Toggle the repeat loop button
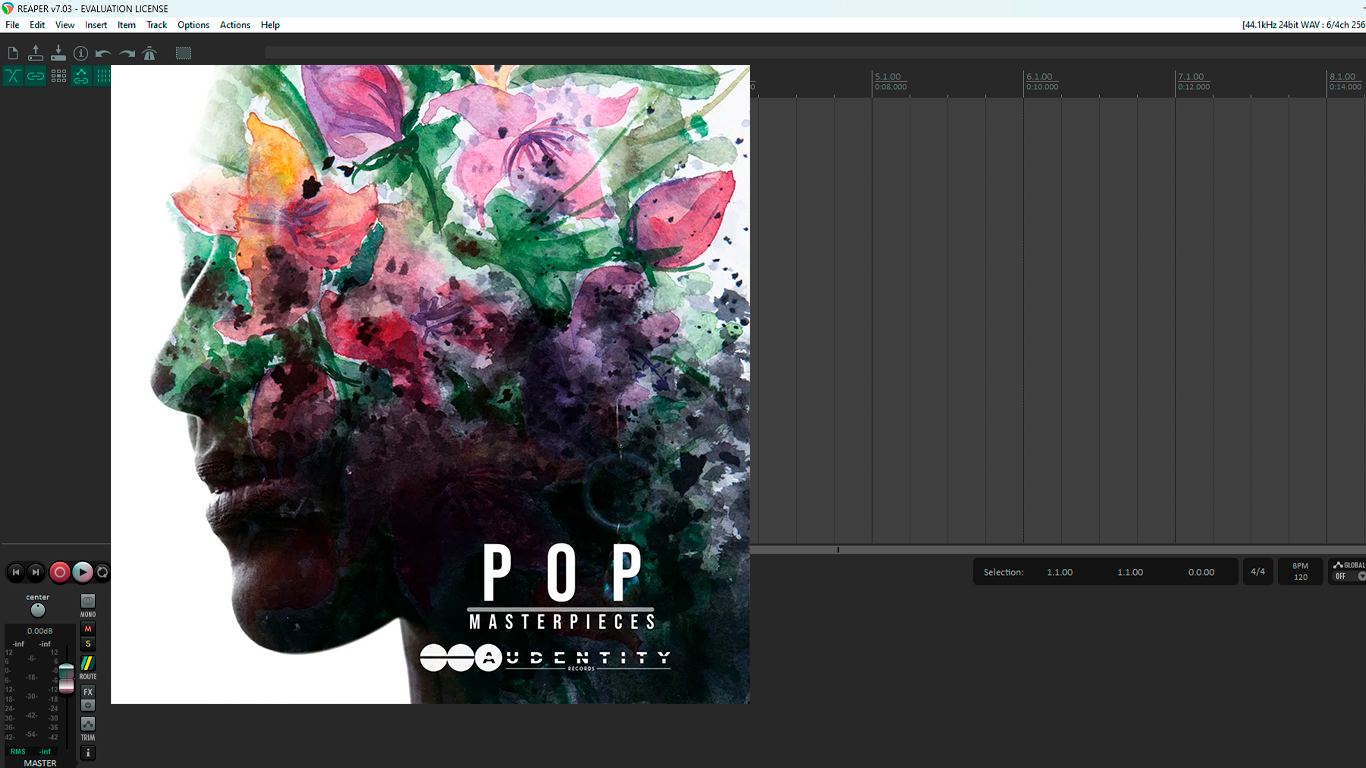The height and width of the screenshot is (768, 1366). coord(102,572)
